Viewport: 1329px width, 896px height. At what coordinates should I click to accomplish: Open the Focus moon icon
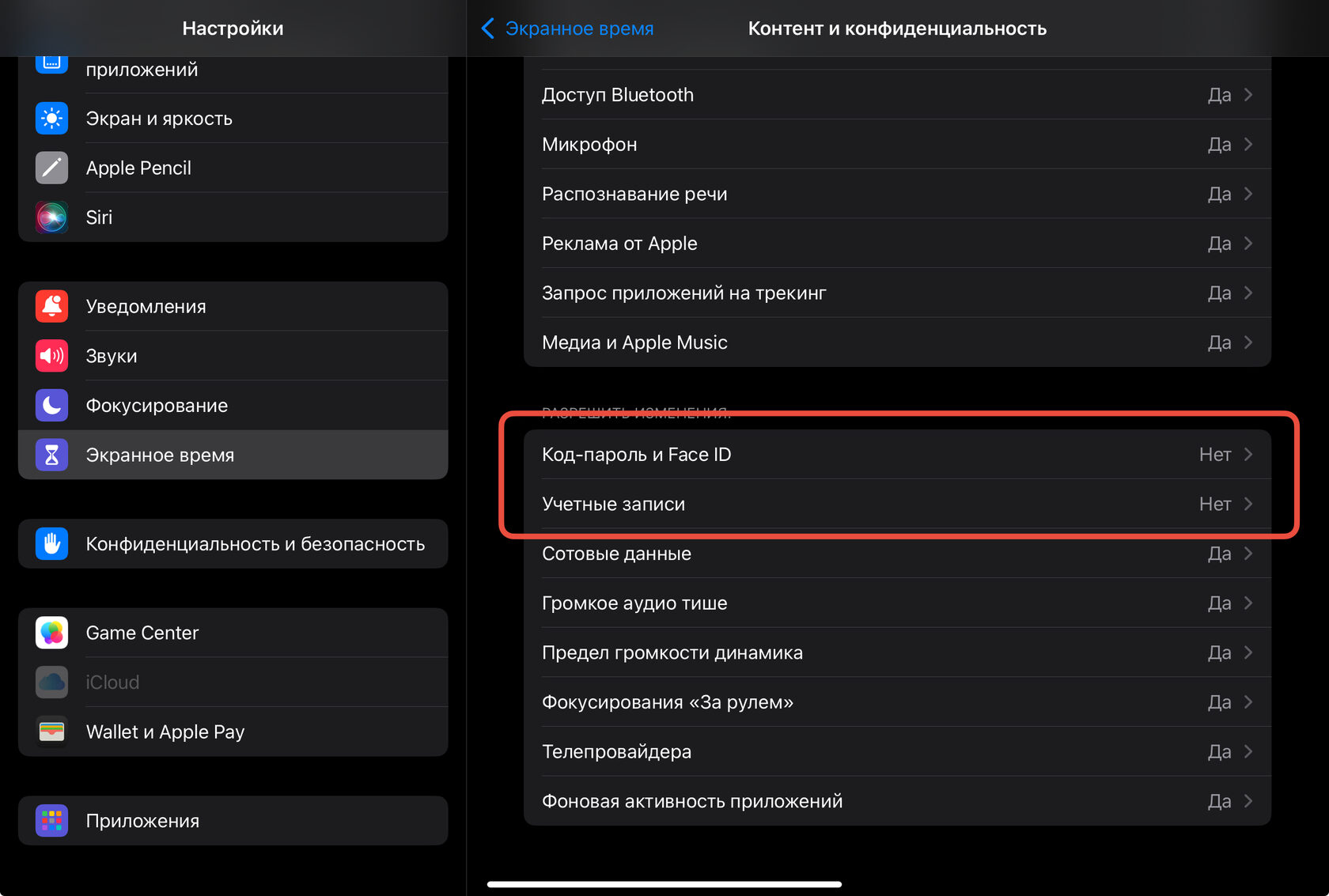point(51,406)
